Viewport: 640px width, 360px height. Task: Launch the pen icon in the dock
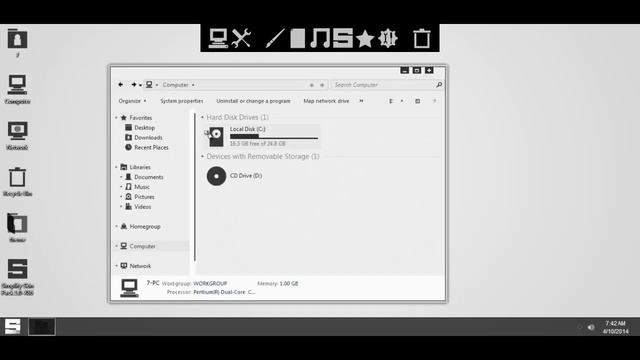click(275, 38)
